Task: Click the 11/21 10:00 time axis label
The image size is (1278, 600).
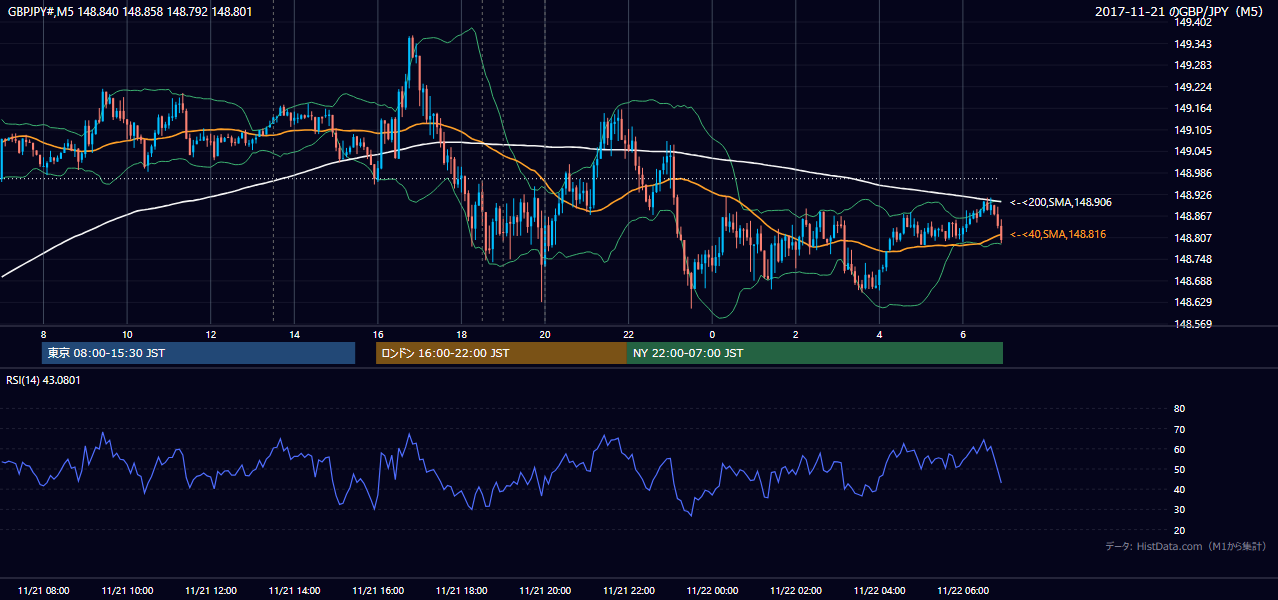Action: coord(127,591)
